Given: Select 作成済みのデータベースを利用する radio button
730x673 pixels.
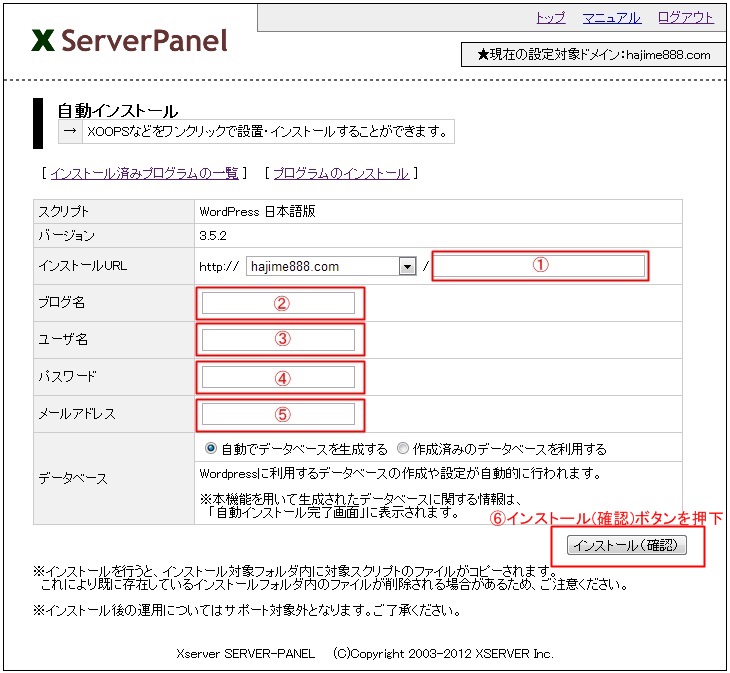Looking at the screenshot, I should pyautogui.click(x=403, y=448).
